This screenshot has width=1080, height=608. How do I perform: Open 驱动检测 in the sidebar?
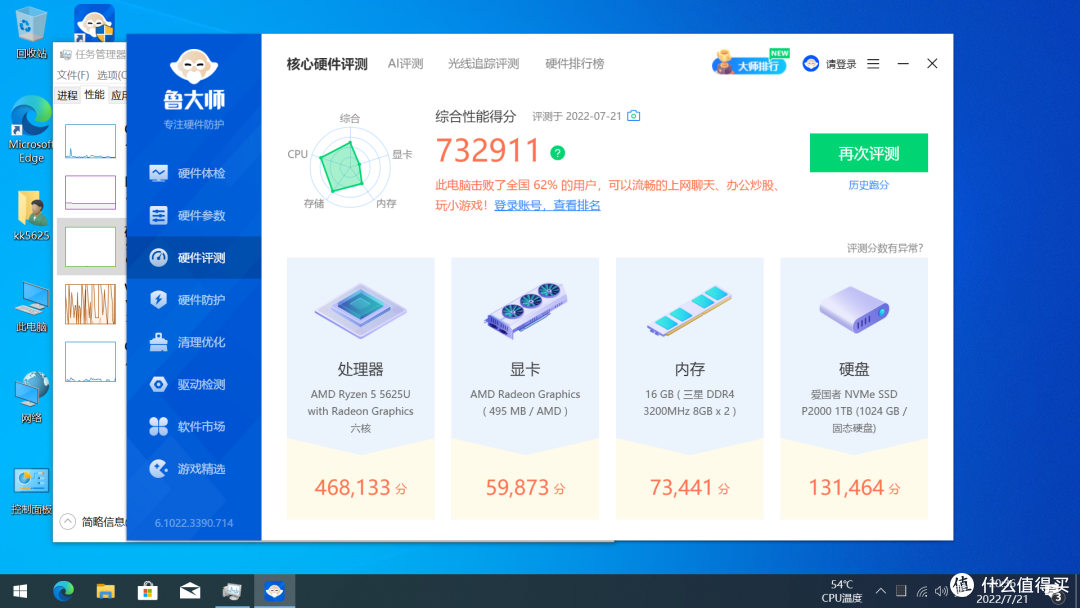pyautogui.click(x=194, y=384)
